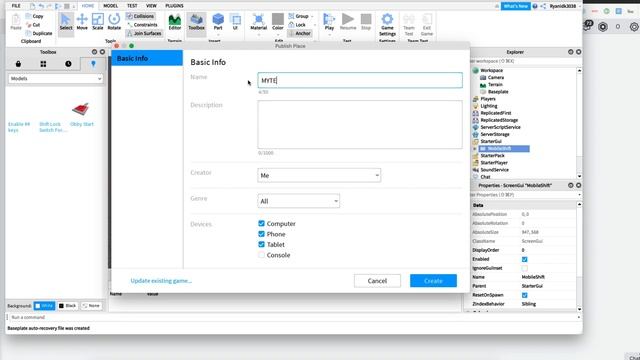Toggle the IgnoreGuiInset property checkbox
This screenshot has width=640, height=360.
524,268
